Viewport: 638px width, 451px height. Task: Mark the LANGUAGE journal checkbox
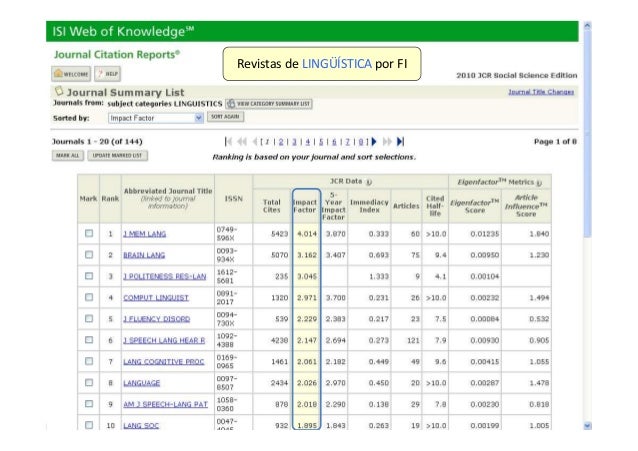point(89,381)
